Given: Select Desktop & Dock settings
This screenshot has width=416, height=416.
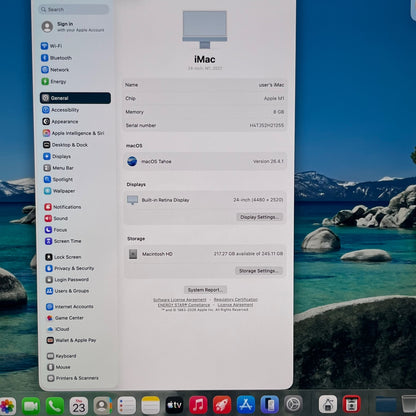Looking at the screenshot, I should click(x=65, y=145).
